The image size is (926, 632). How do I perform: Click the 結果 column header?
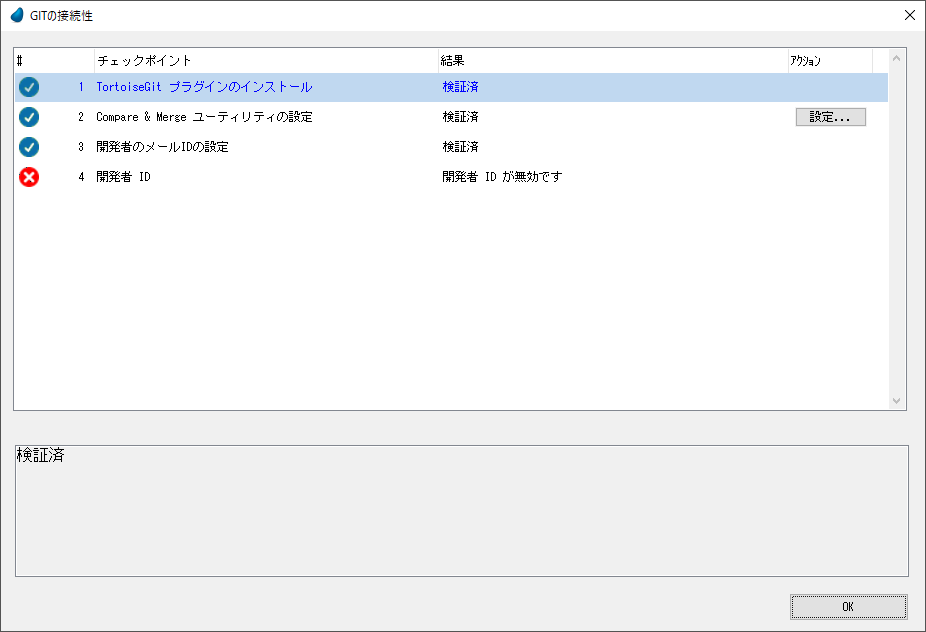[x=612, y=61]
